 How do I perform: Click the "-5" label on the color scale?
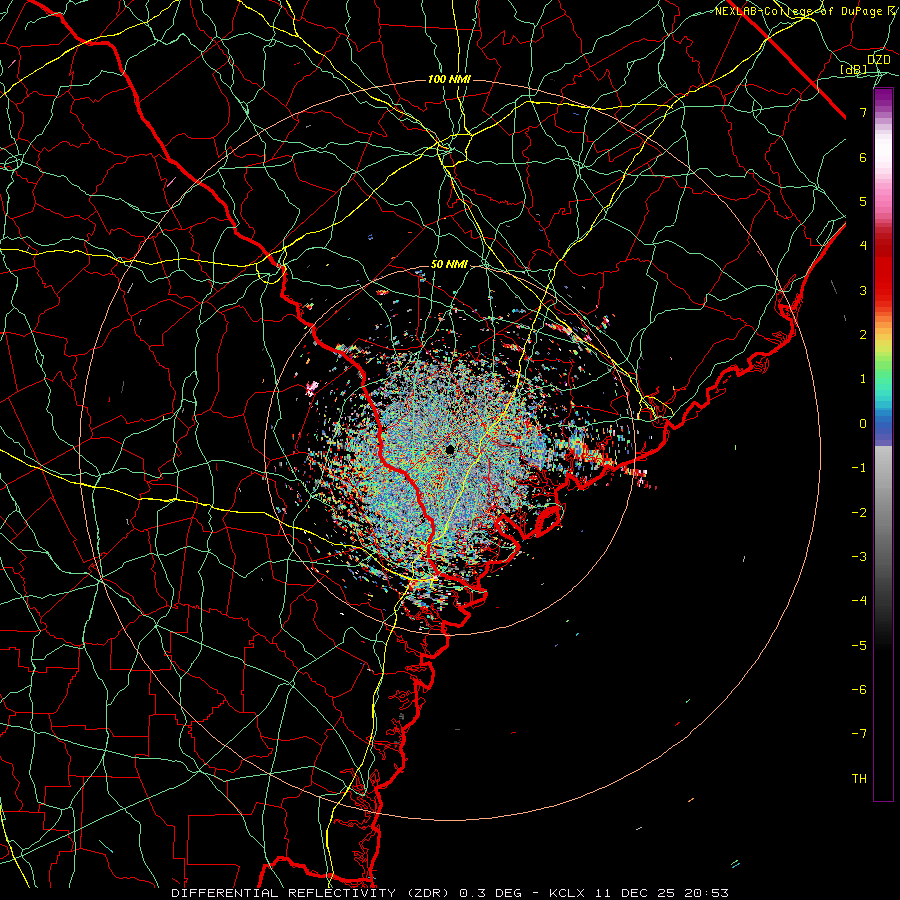click(x=859, y=646)
